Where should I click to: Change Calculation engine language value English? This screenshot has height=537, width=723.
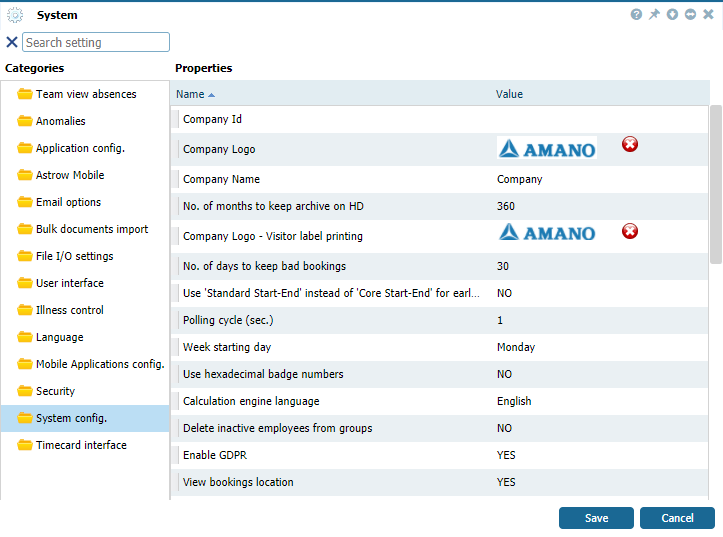(x=514, y=401)
